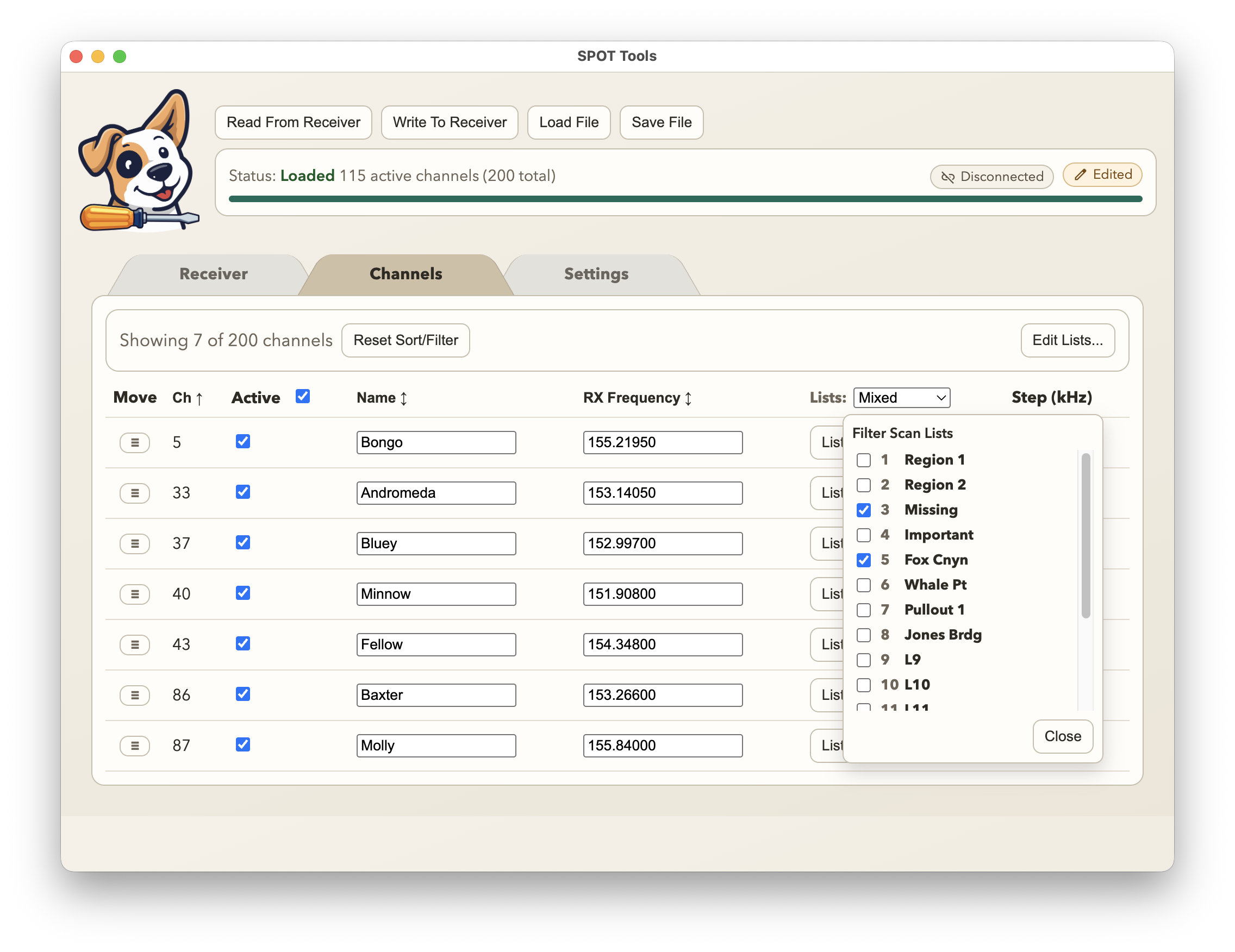
Task: Click the Step (kHz) column header
Action: click(x=1051, y=397)
